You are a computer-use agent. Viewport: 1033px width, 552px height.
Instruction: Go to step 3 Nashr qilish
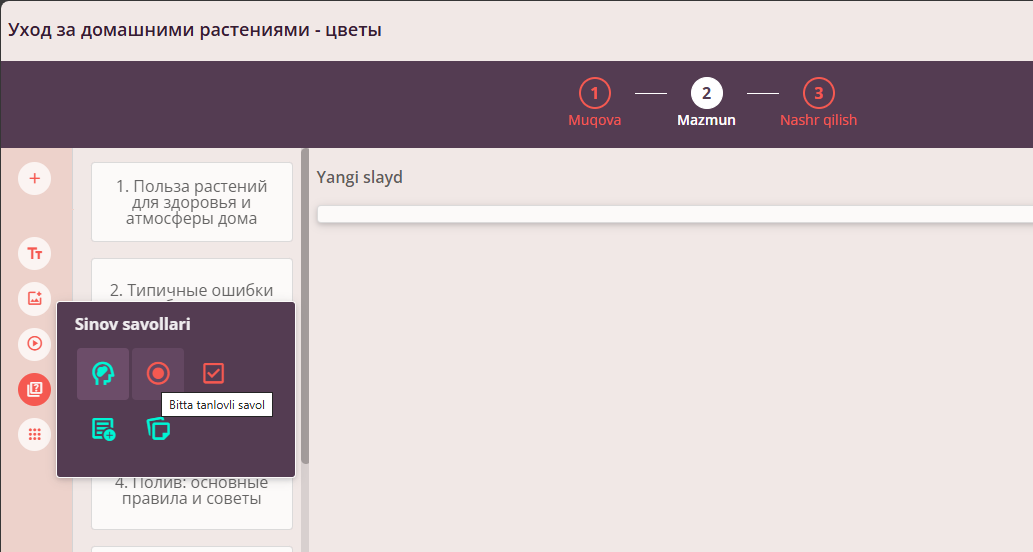pyautogui.click(x=818, y=103)
